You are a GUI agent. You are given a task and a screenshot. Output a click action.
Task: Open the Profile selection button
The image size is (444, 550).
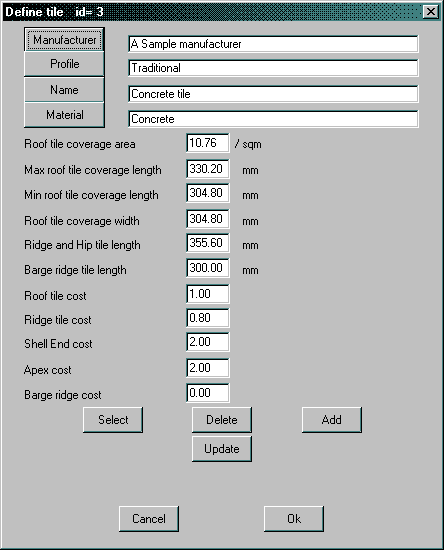64,64
